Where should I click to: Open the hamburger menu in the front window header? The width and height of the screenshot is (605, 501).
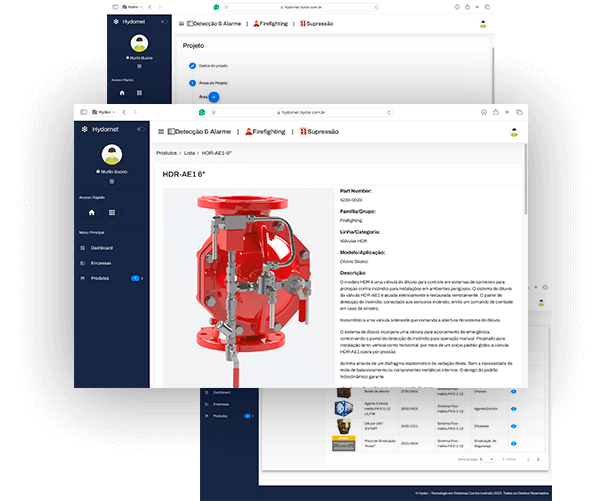coord(161,132)
